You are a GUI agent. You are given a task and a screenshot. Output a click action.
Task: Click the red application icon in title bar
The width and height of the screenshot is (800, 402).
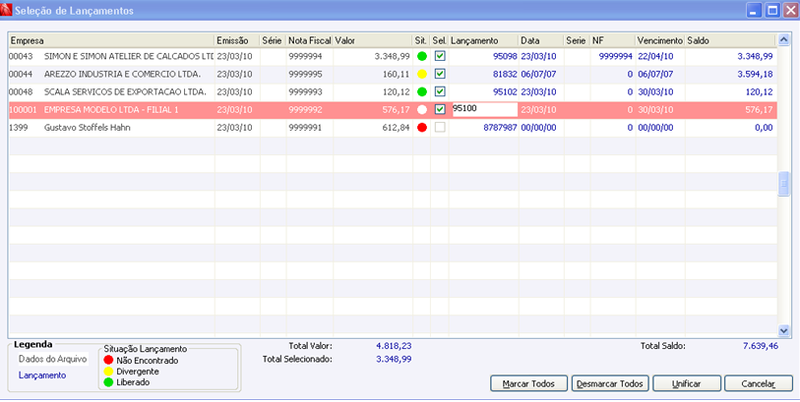click(6, 10)
